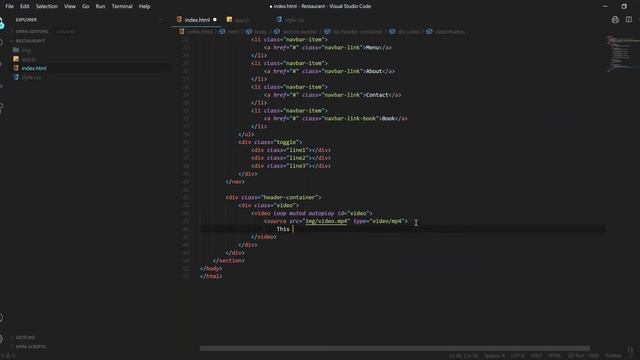Image resolution: width=640 pixels, height=360 pixels.
Task: Click the HTML icon beside index.html in Explorer
Action: (16, 68)
